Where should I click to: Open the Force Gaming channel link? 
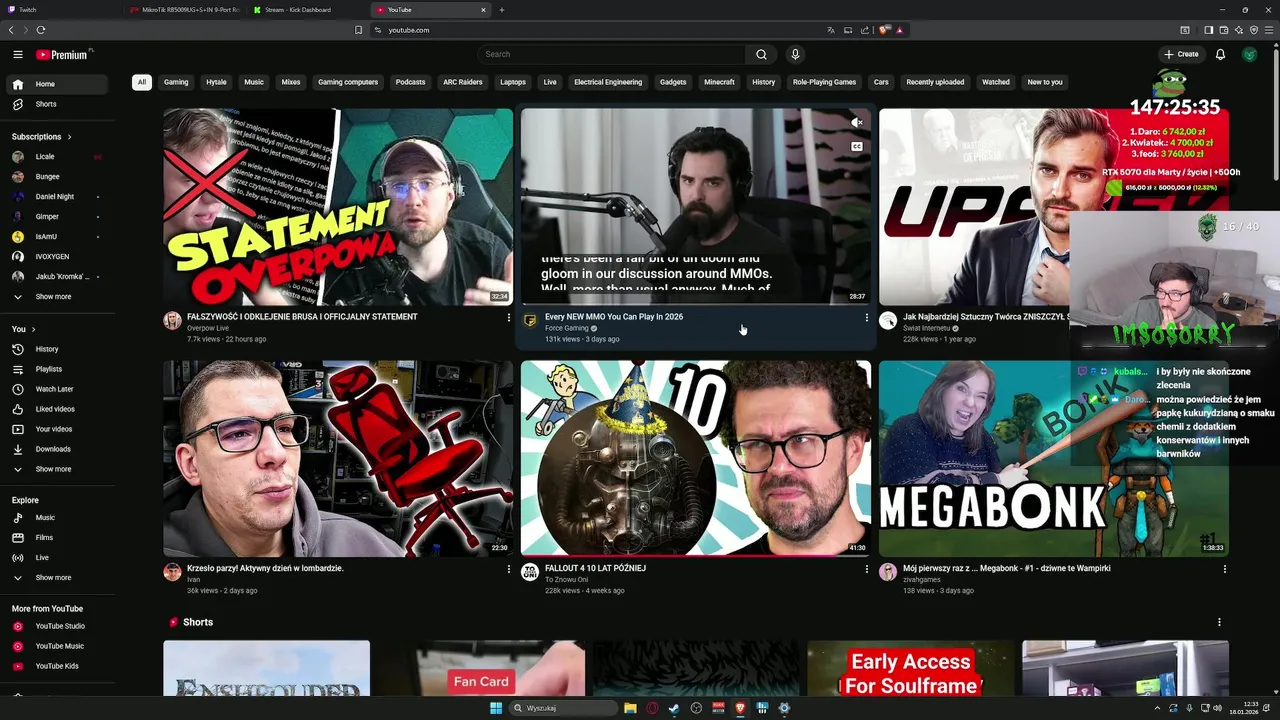(x=567, y=328)
